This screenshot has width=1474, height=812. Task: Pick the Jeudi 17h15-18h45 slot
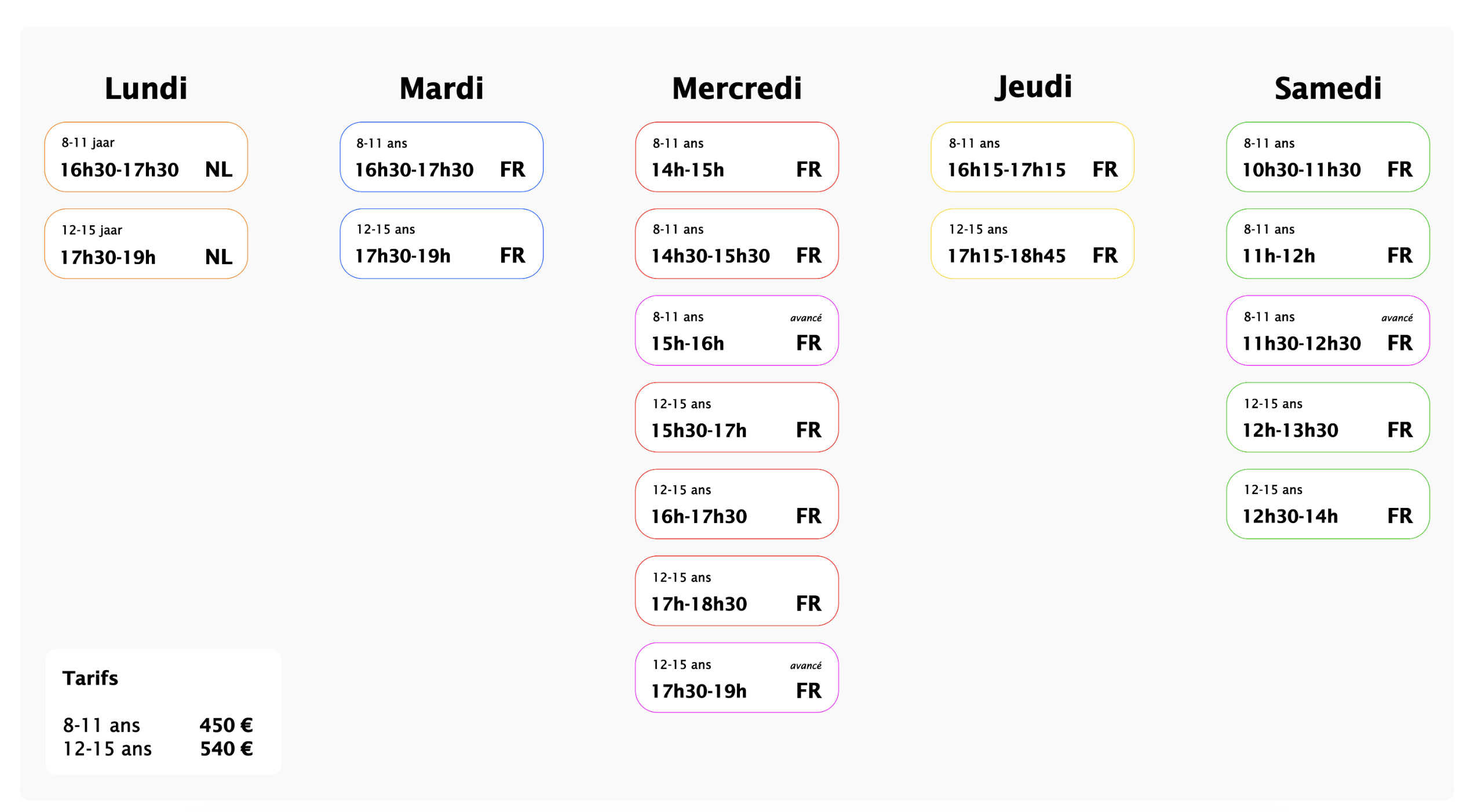tap(1032, 244)
